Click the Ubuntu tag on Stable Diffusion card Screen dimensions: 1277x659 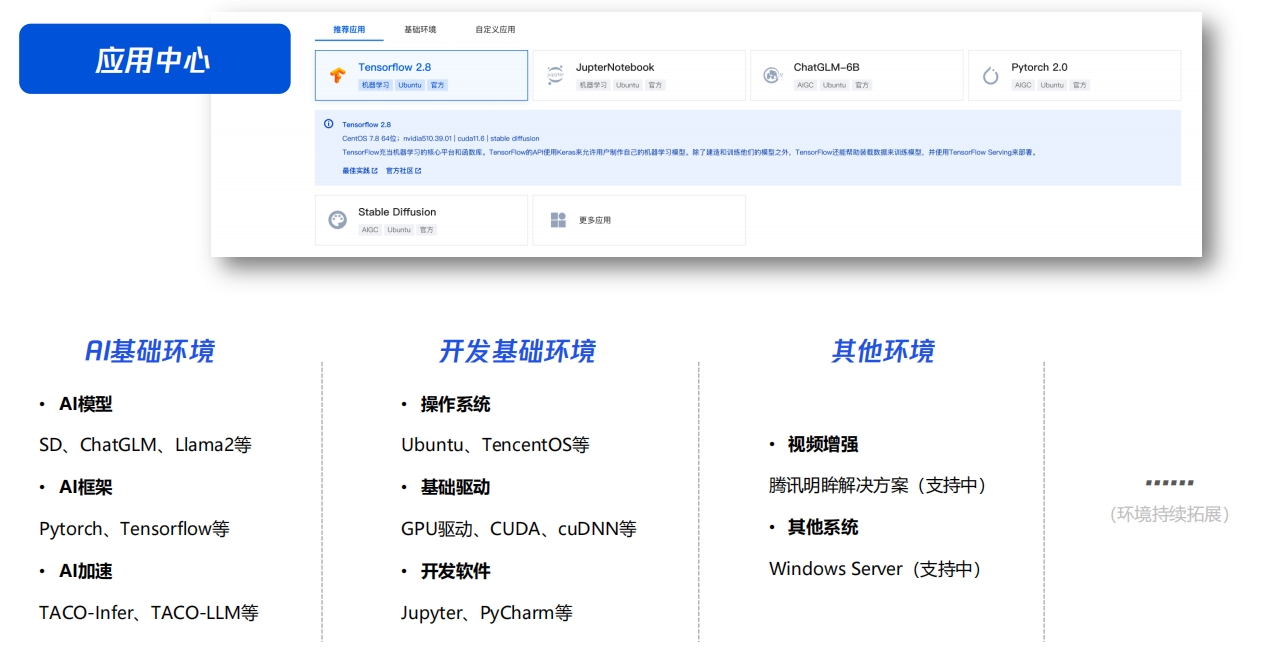(400, 230)
